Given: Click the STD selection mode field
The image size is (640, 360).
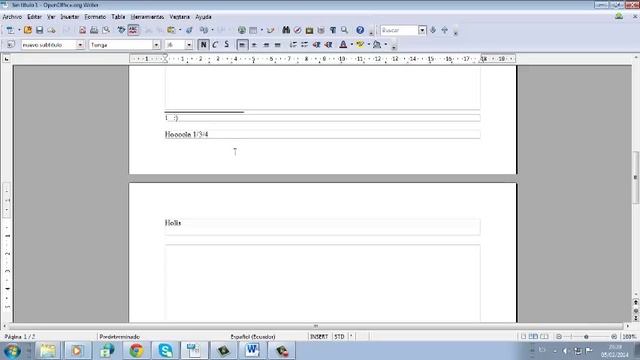Looking at the screenshot, I should [339, 337].
